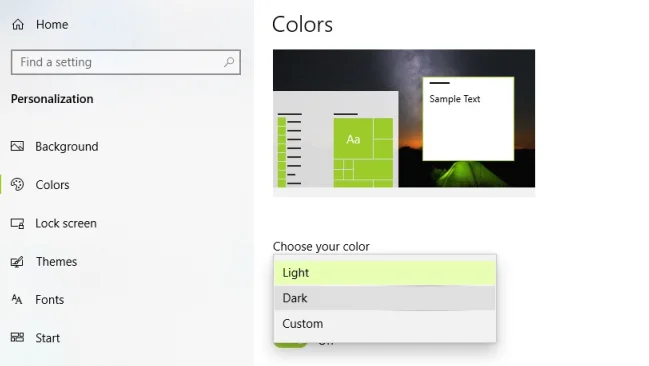Screen dimensions: 649x366
Task: Pick Custom in the color dropdown
Action: pyautogui.click(x=385, y=324)
